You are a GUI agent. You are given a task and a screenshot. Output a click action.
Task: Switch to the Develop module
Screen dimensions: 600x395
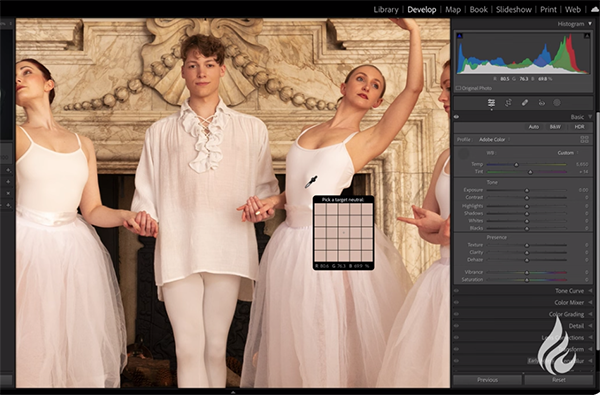[422, 10]
